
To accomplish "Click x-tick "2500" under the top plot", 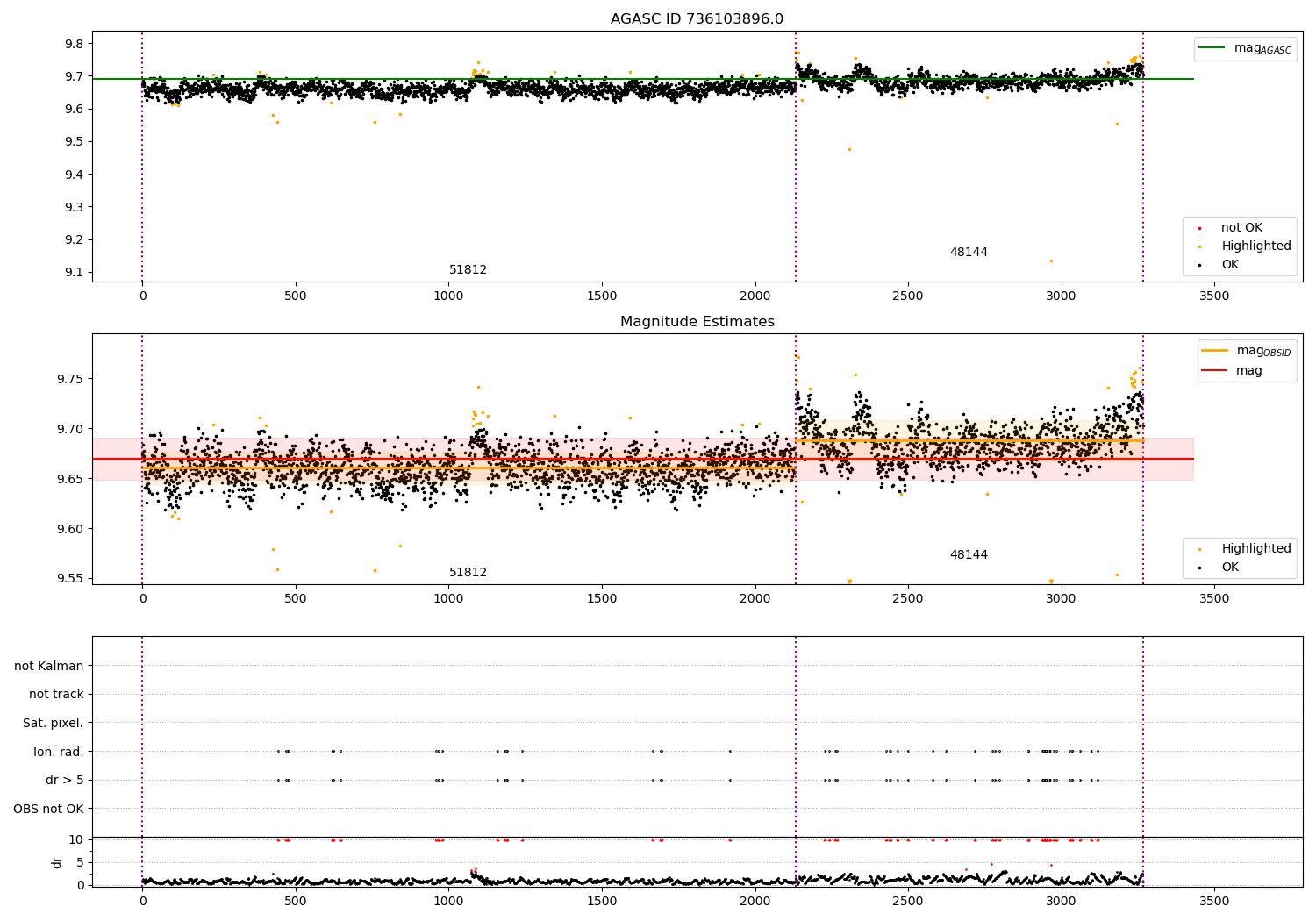I will [908, 296].
